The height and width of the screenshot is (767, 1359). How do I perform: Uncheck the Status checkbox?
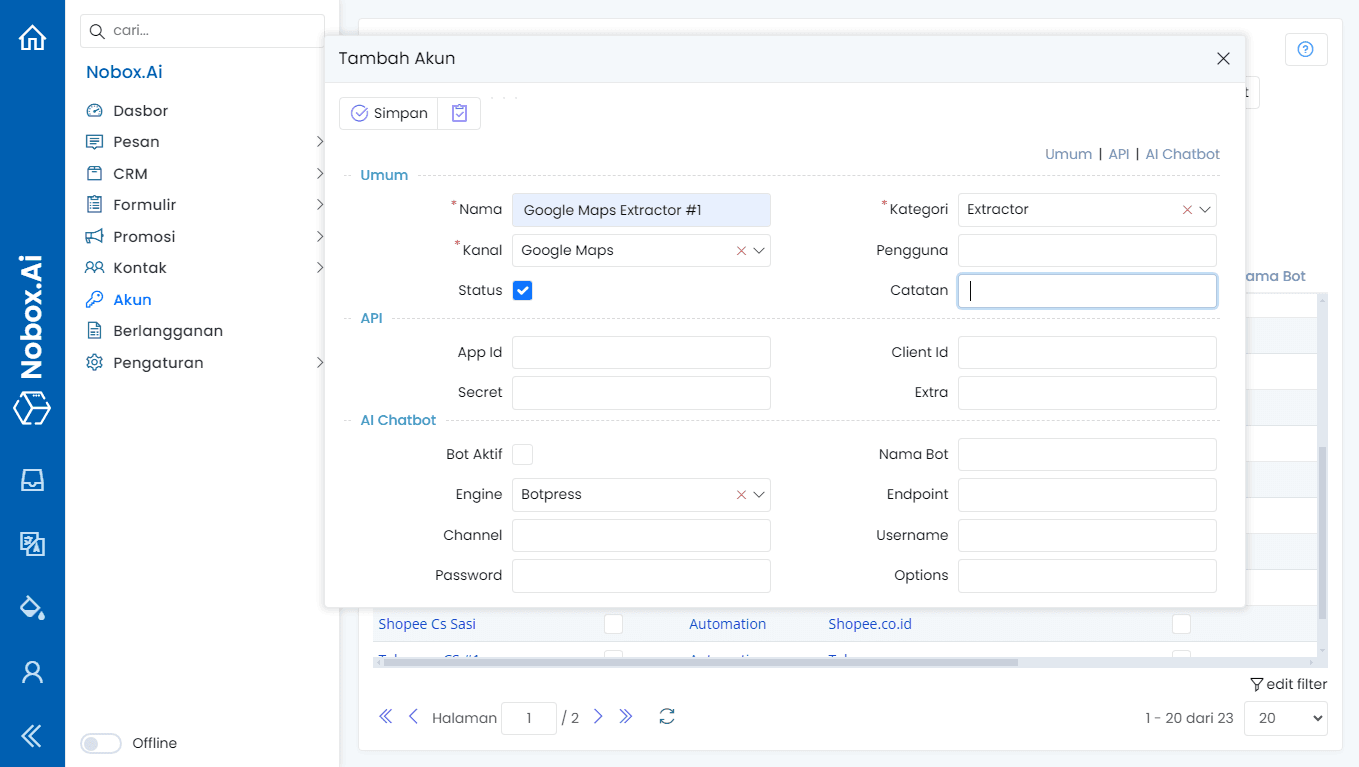tap(522, 290)
